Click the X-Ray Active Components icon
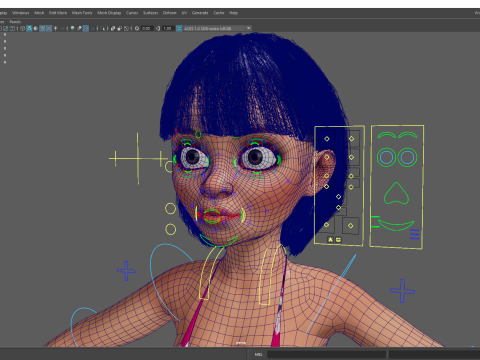Screen dimensions: 480x360 tap(120, 29)
